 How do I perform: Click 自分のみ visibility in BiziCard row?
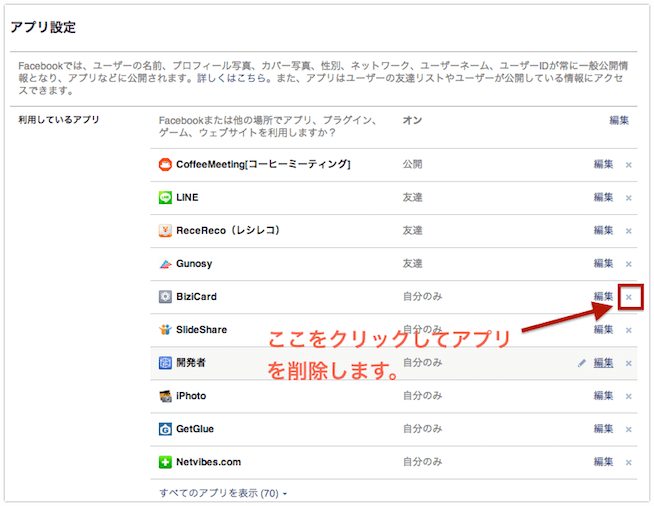pos(423,297)
